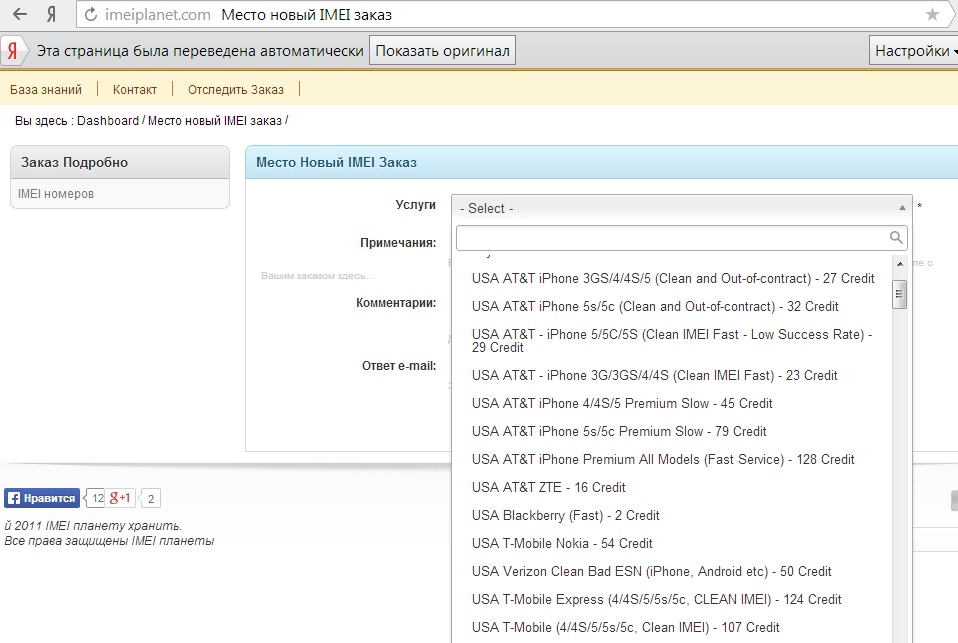
Task: Choose 'USA AT&T ZTE - 16 Credit' option
Action: point(548,488)
